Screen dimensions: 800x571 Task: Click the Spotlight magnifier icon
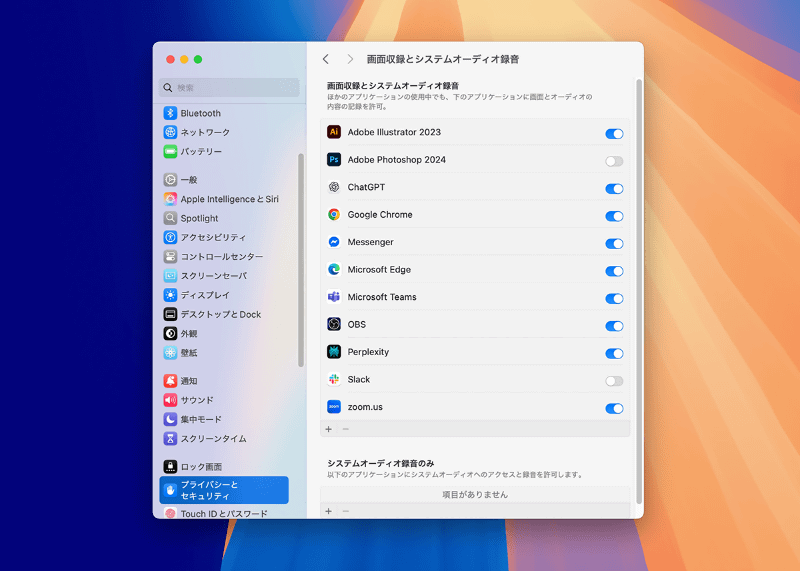[x=170, y=218]
